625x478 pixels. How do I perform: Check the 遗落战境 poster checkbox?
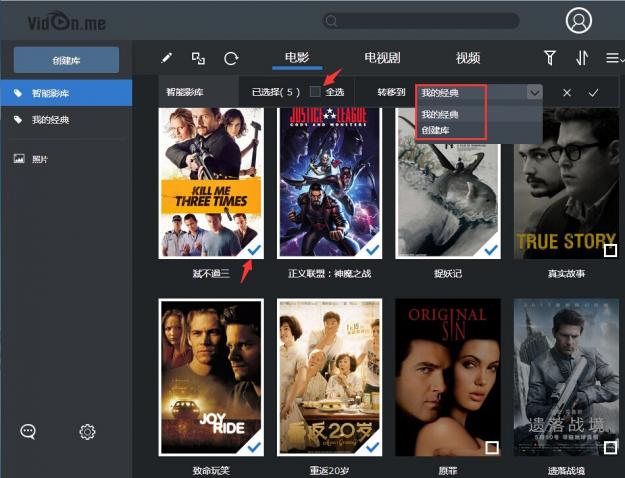(x=610, y=447)
